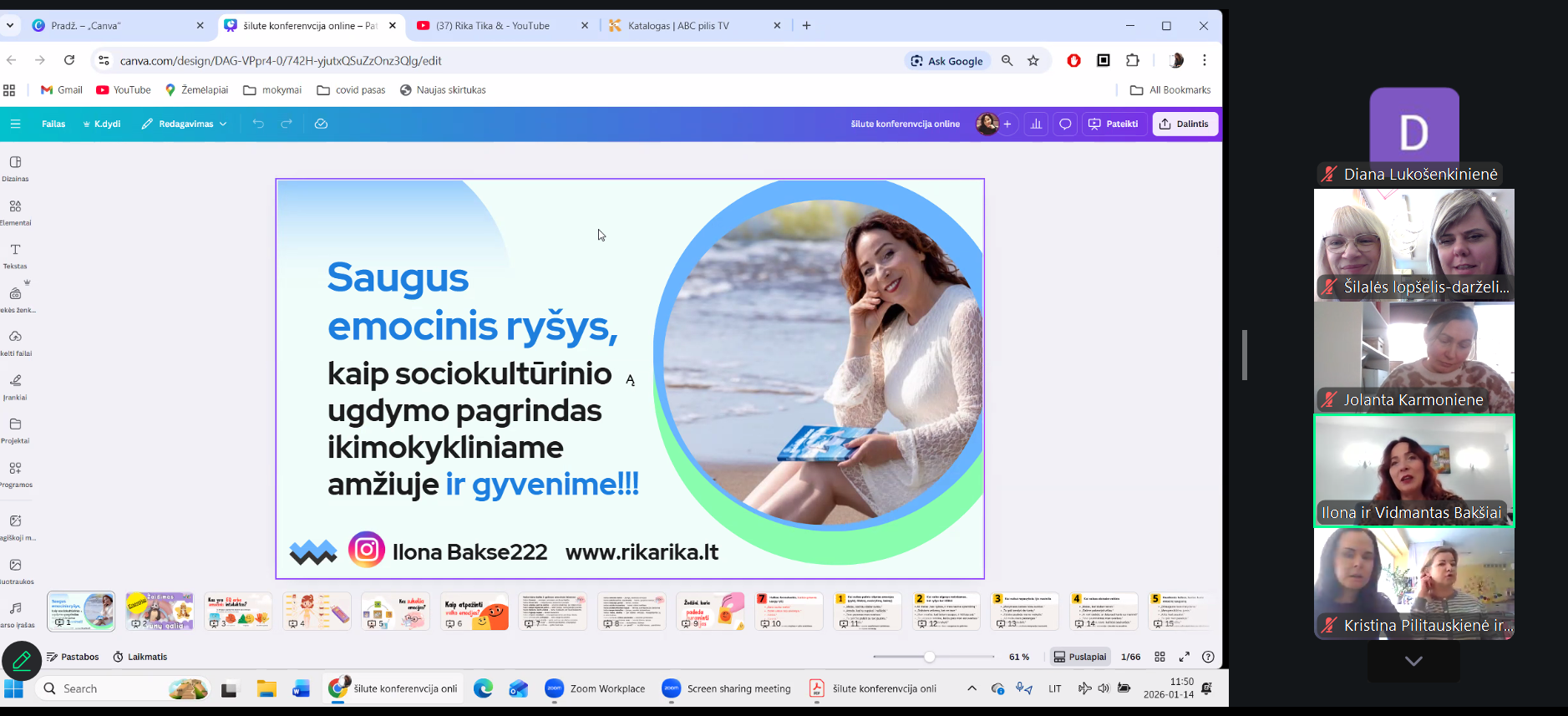Expand the Redagavimas mode dropdown

point(185,124)
